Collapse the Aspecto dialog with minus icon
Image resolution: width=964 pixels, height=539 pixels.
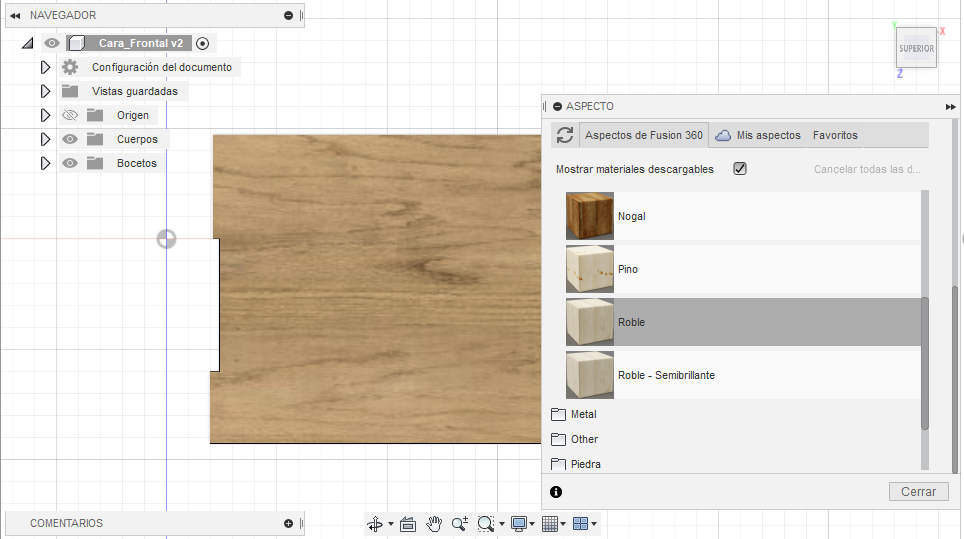coord(558,106)
